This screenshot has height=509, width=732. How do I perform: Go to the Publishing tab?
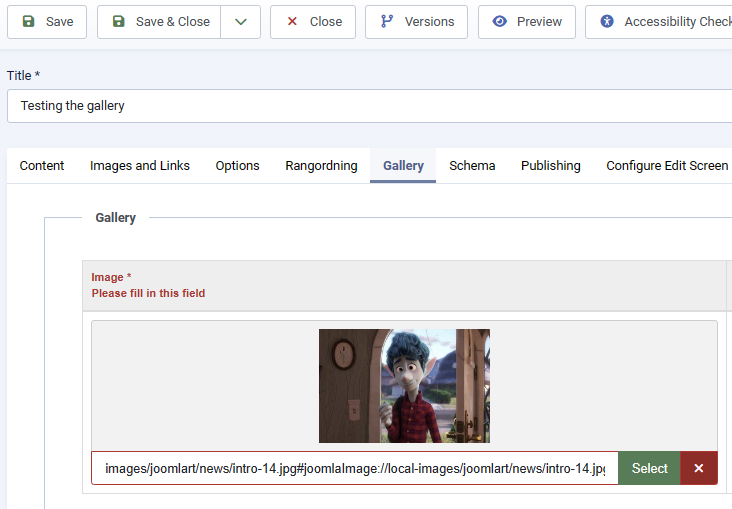click(x=550, y=166)
